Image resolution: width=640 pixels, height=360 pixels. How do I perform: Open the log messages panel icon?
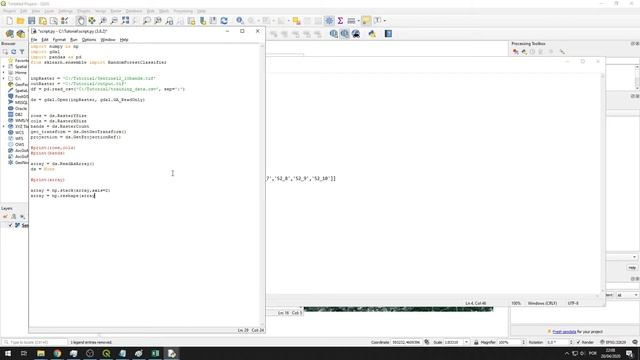pos(635,342)
